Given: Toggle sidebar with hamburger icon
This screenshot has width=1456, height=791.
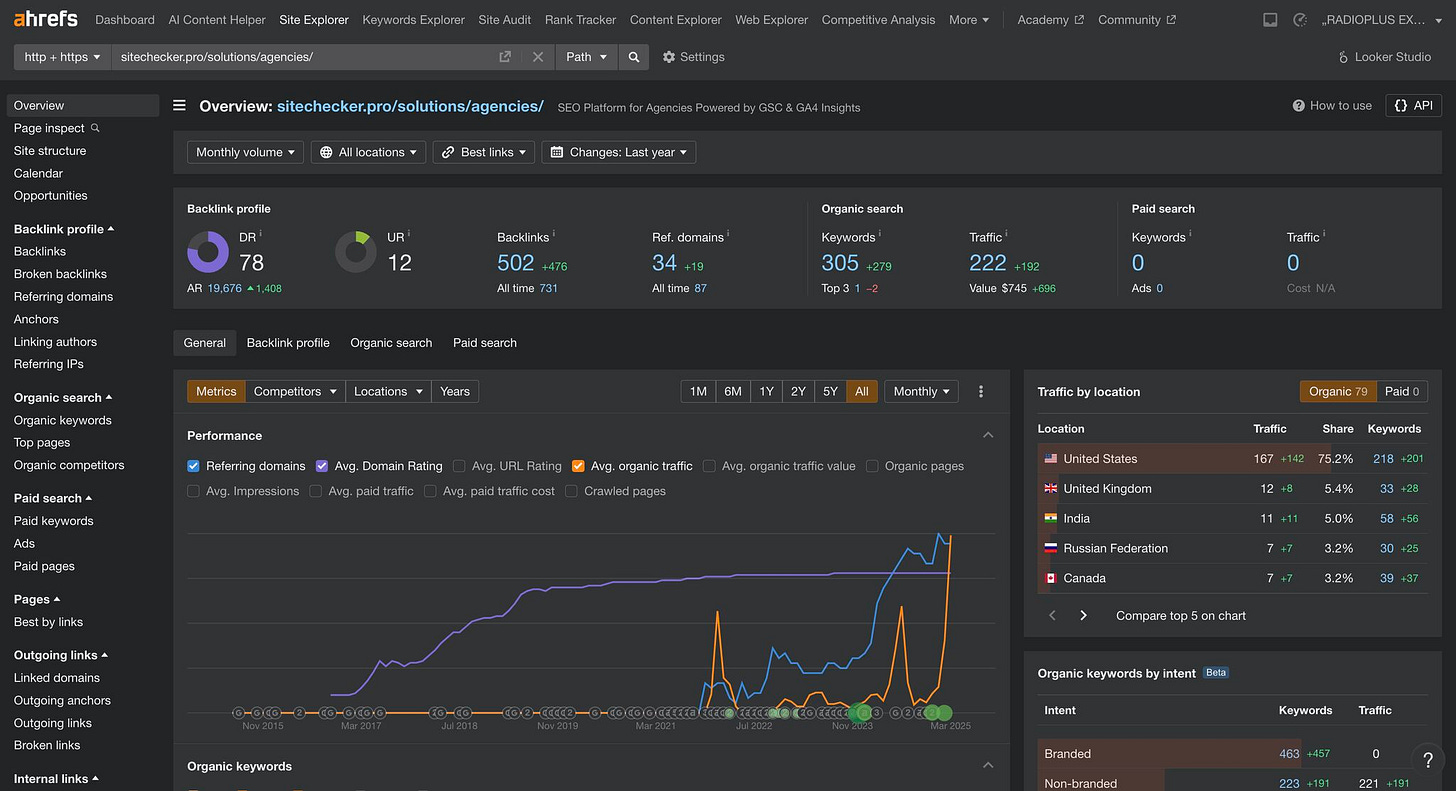Looking at the screenshot, I should (179, 106).
